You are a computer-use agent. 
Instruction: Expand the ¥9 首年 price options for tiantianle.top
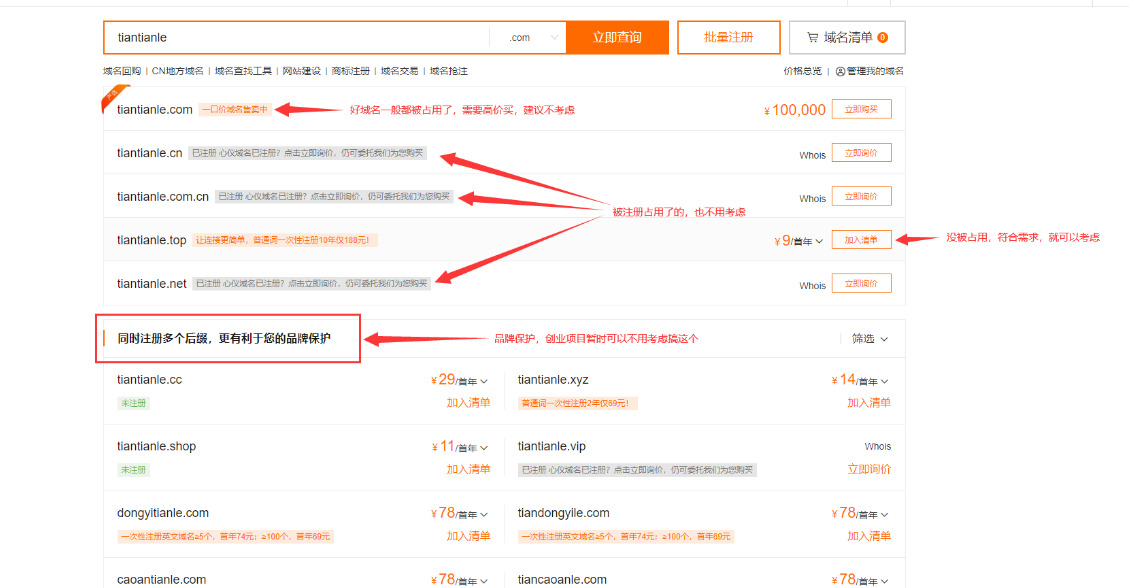click(x=819, y=241)
